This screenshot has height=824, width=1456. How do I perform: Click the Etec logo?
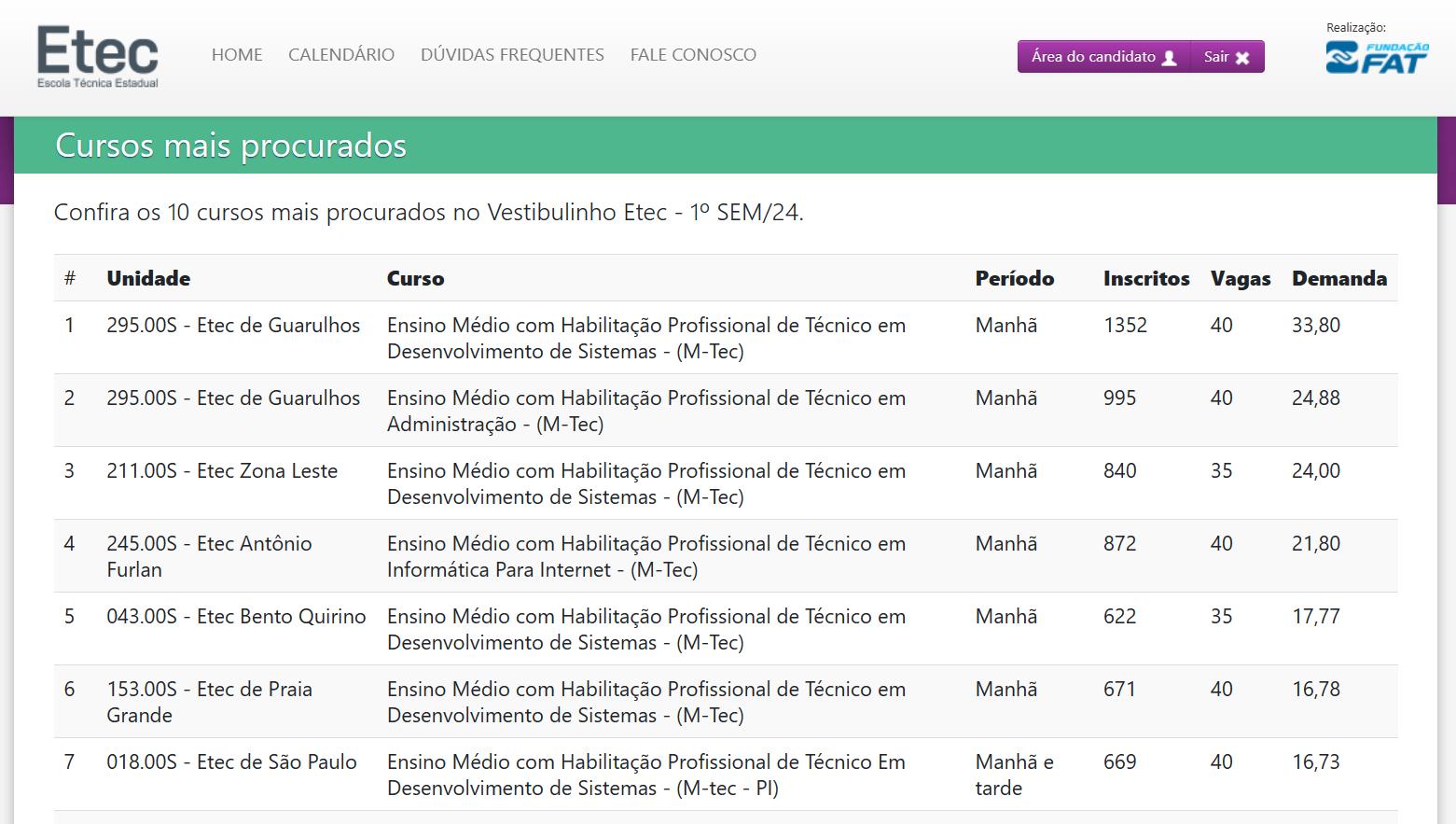pos(98,57)
